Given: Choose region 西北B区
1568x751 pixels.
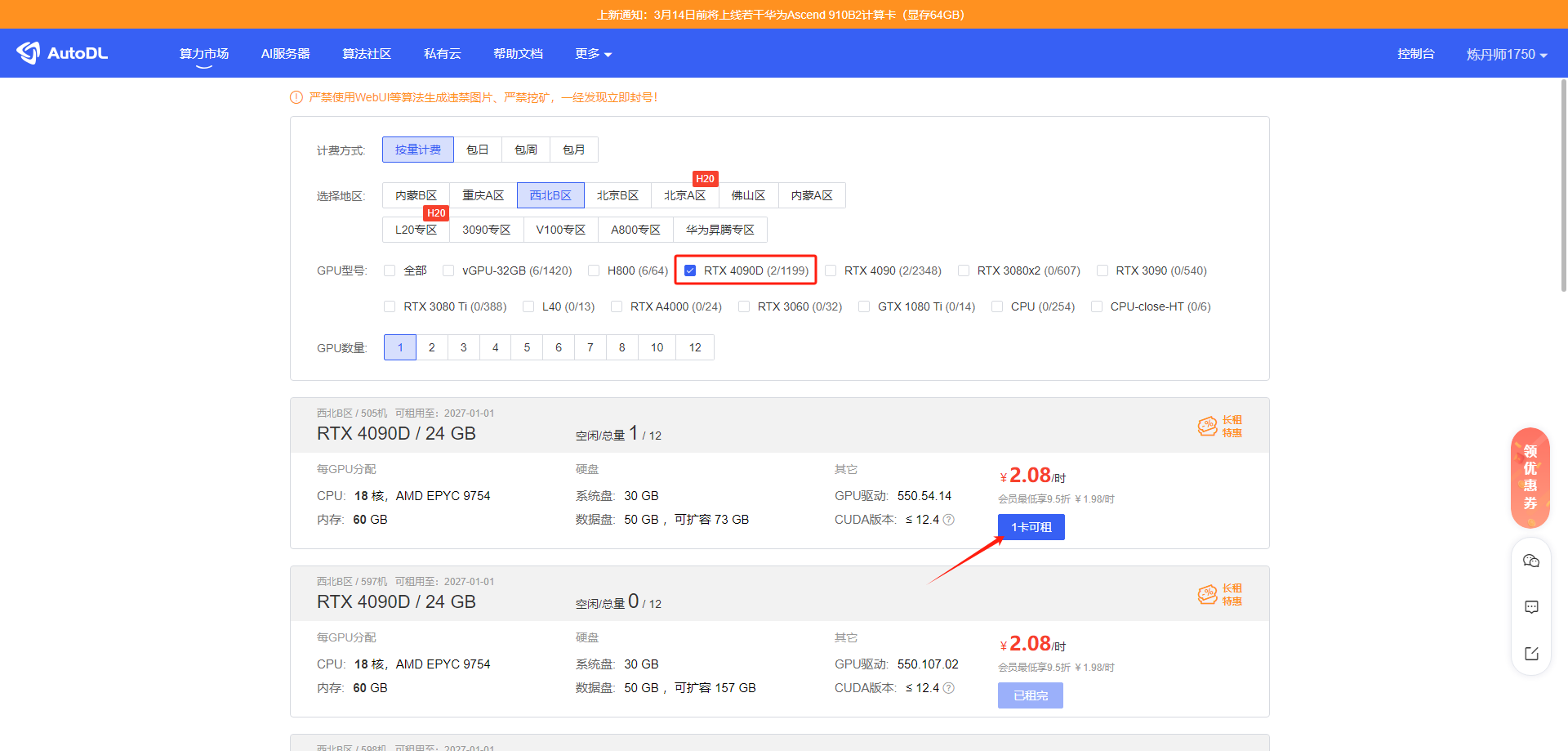Looking at the screenshot, I should (x=550, y=195).
